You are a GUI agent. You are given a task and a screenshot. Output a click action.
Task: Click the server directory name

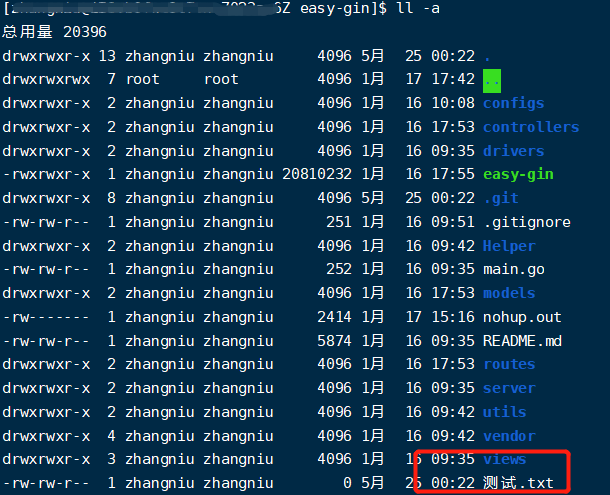[x=509, y=388]
